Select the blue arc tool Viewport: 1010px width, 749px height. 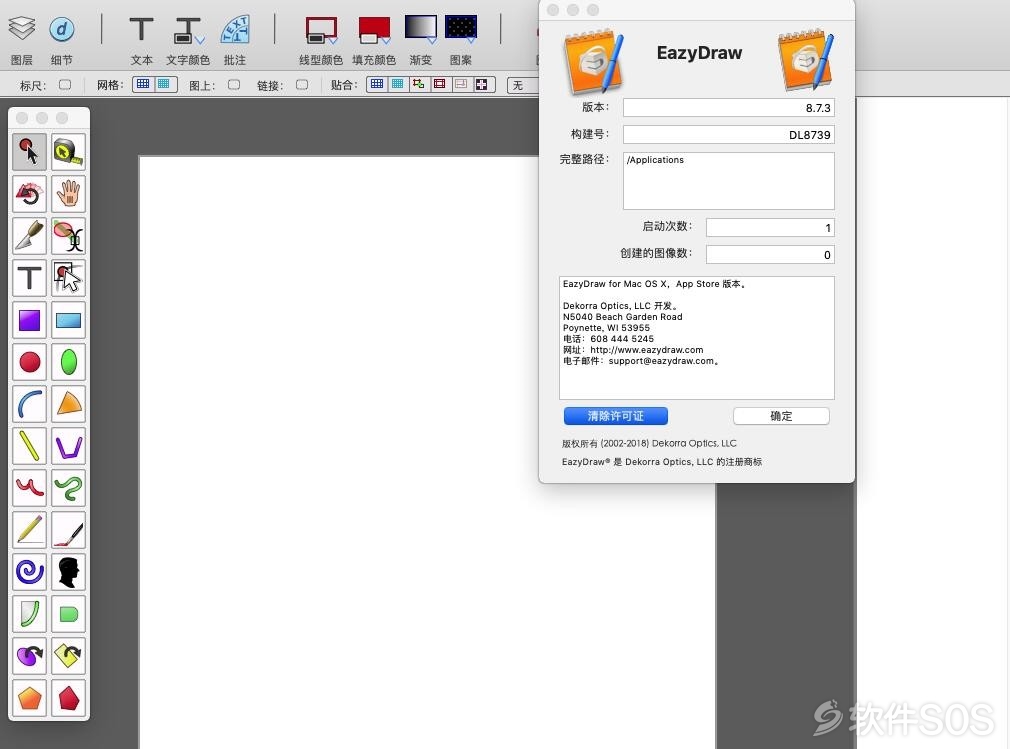tap(29, 404)
